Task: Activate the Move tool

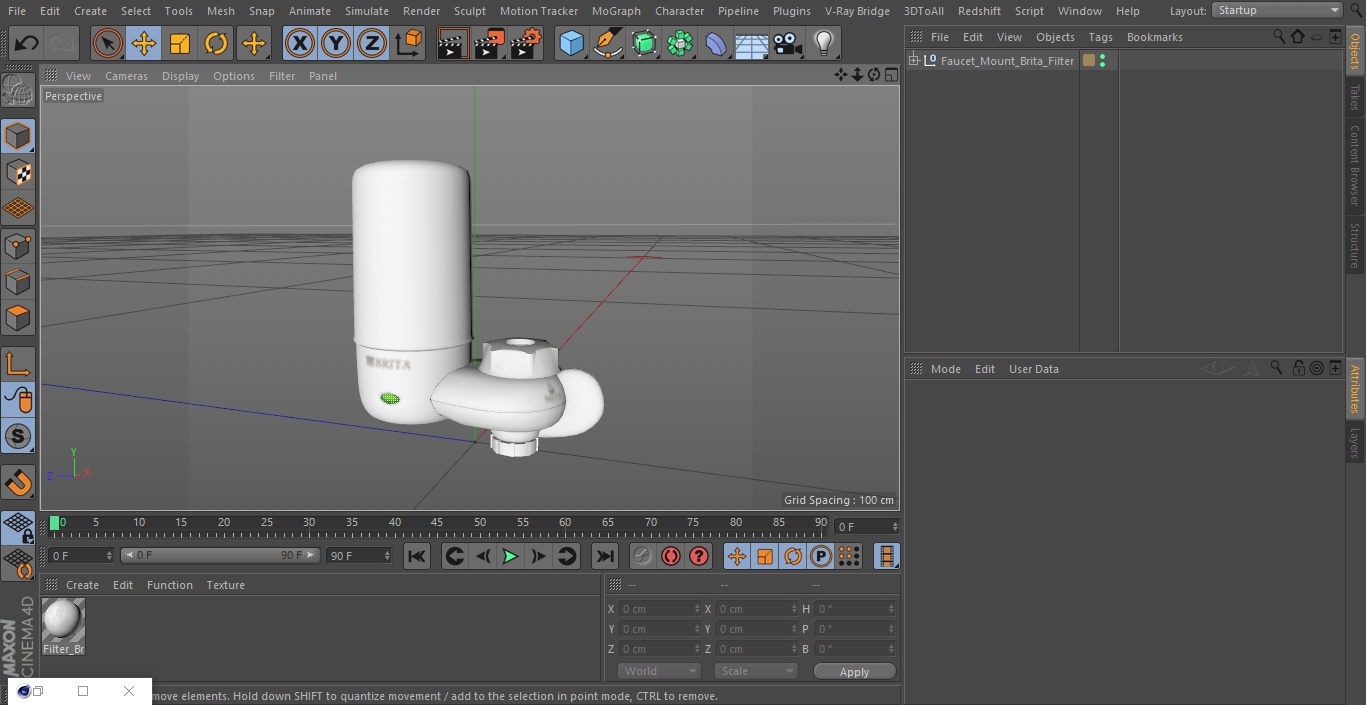Action: click(144, 43)
